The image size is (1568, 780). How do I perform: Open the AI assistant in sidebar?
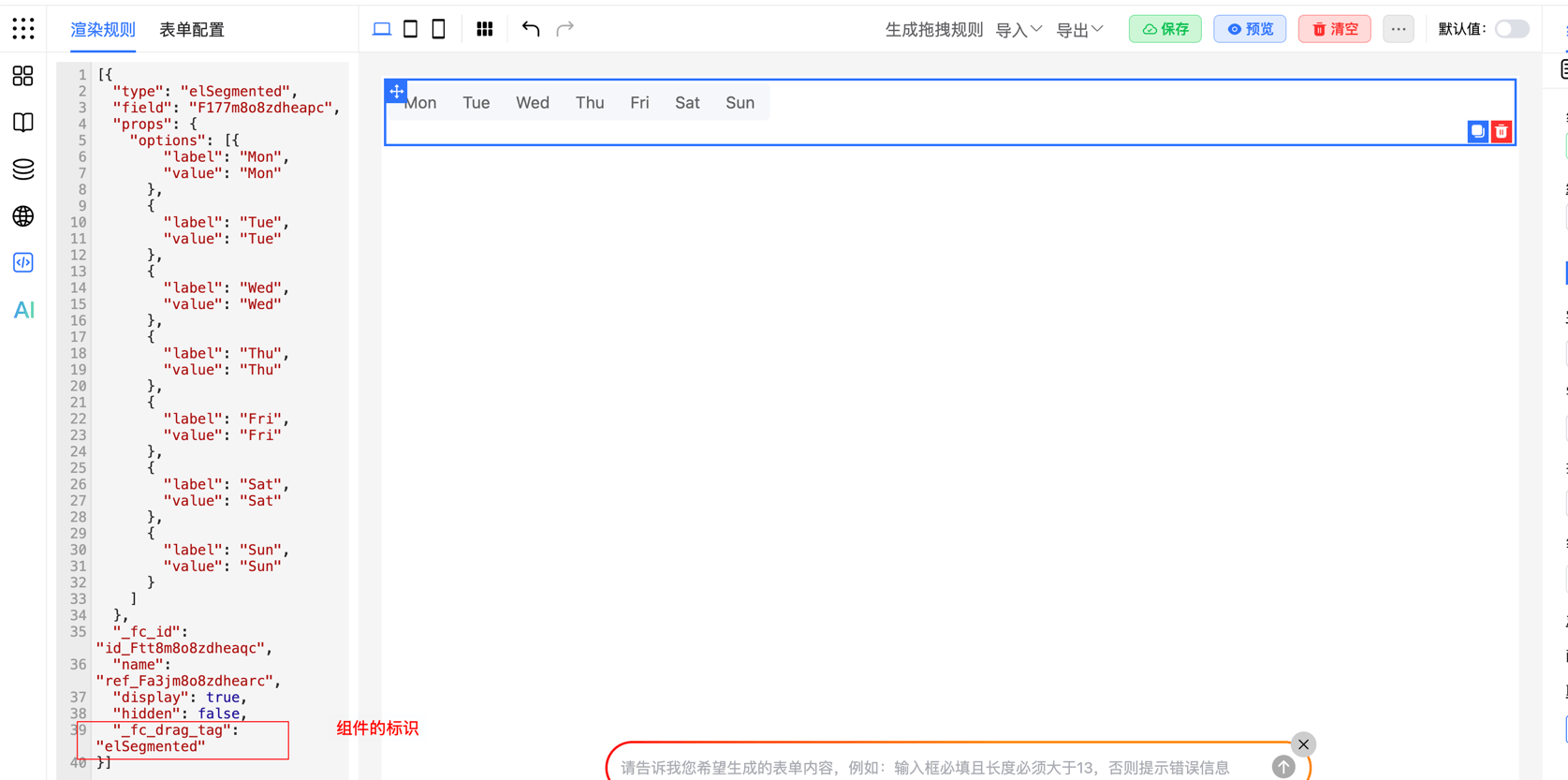coord(23,310)
